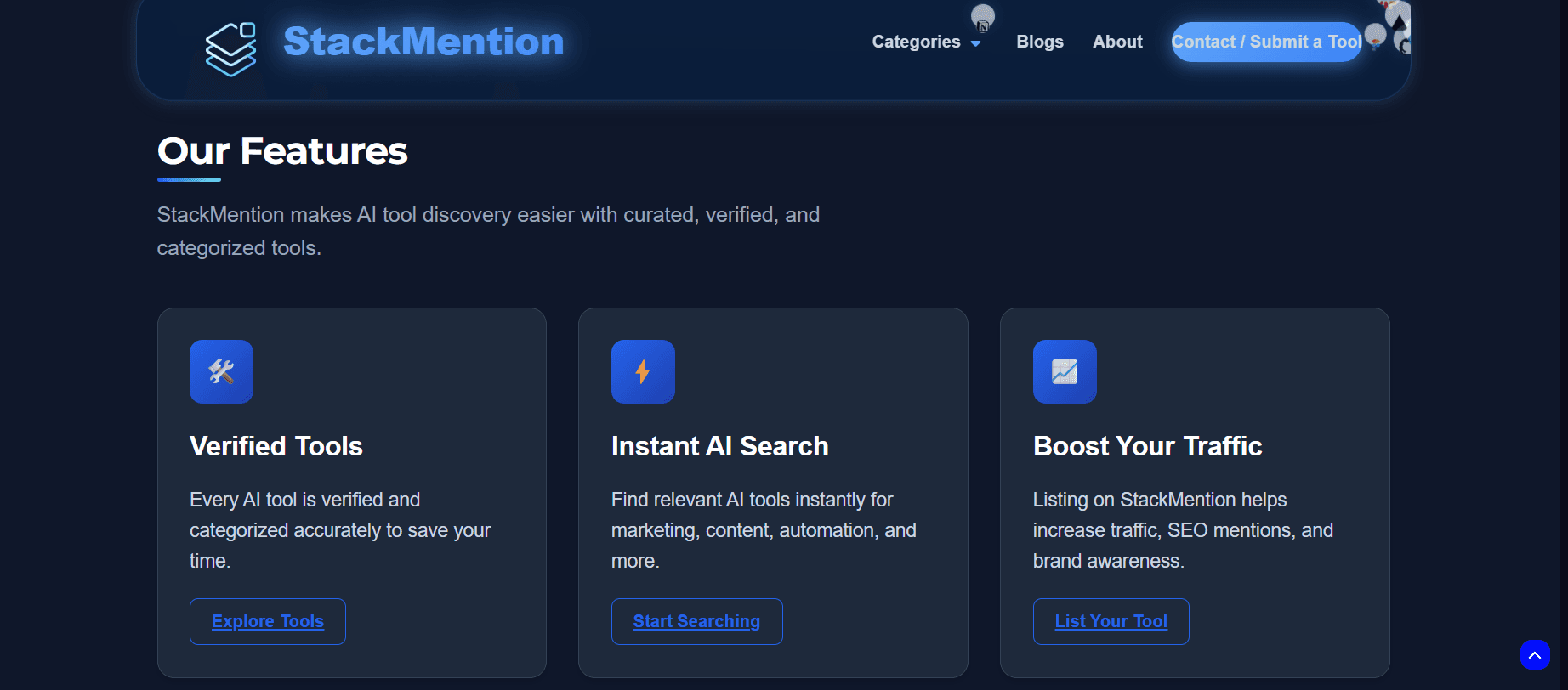This screenshot has width=1568, height=690.
Task: Click text 'Find relevant AI tools instantly for'
Action: pos(752,500)
